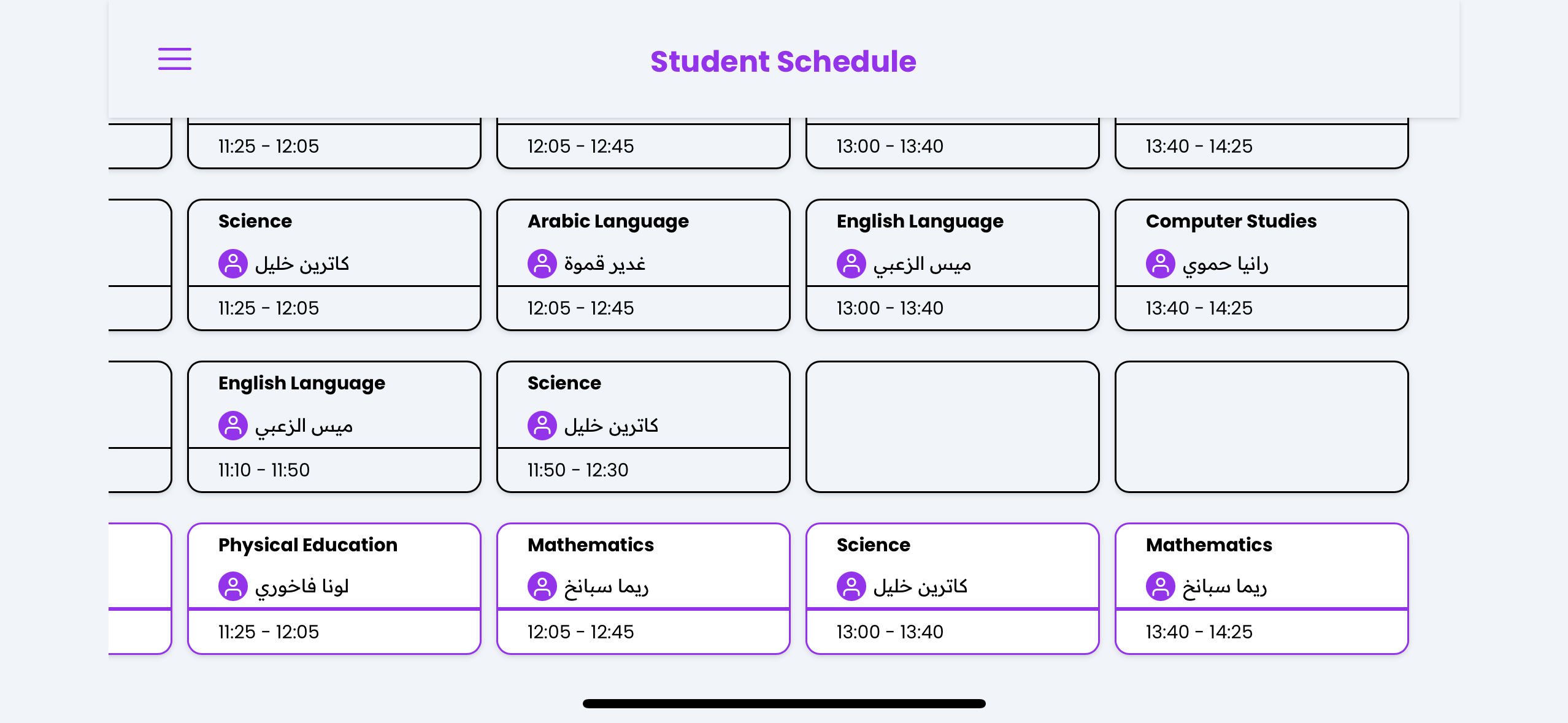Click teacher avatar in English Language 13:00 card
Screen dimensions: 1568x723
tap(851, 264)
